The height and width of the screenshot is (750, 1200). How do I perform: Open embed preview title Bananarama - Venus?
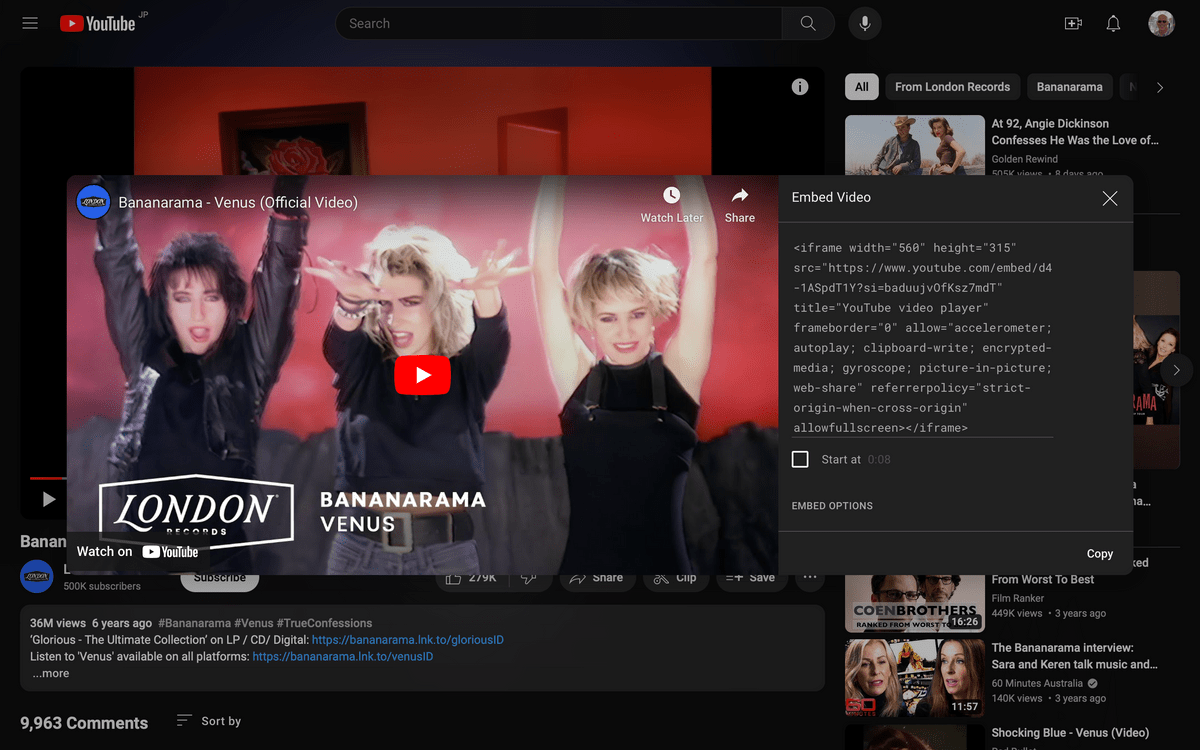[x=238, y=202]
